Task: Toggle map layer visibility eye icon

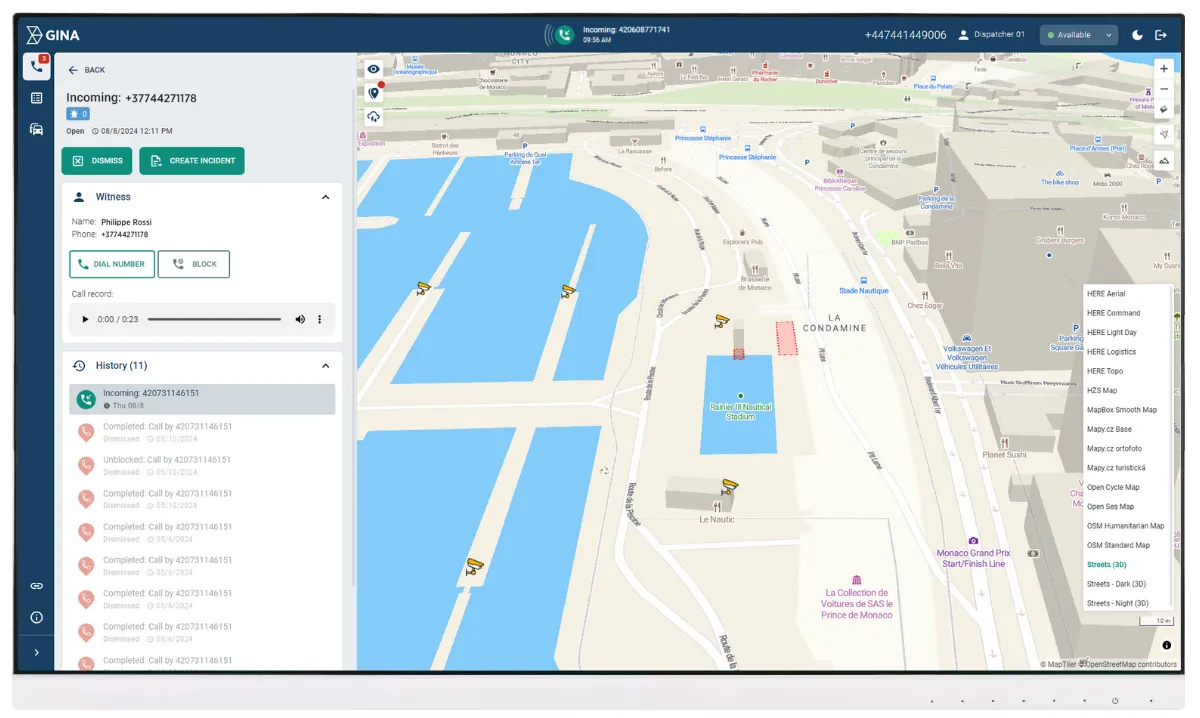Action: point(374,69)
